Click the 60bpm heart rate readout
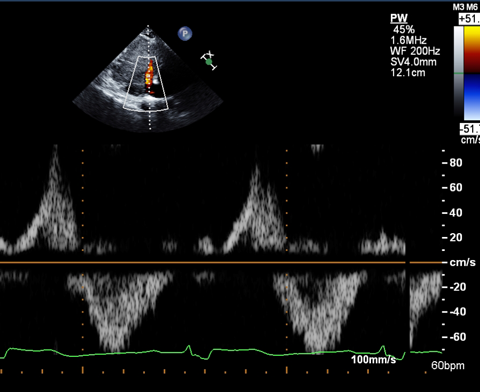 (x=448, y=366)
